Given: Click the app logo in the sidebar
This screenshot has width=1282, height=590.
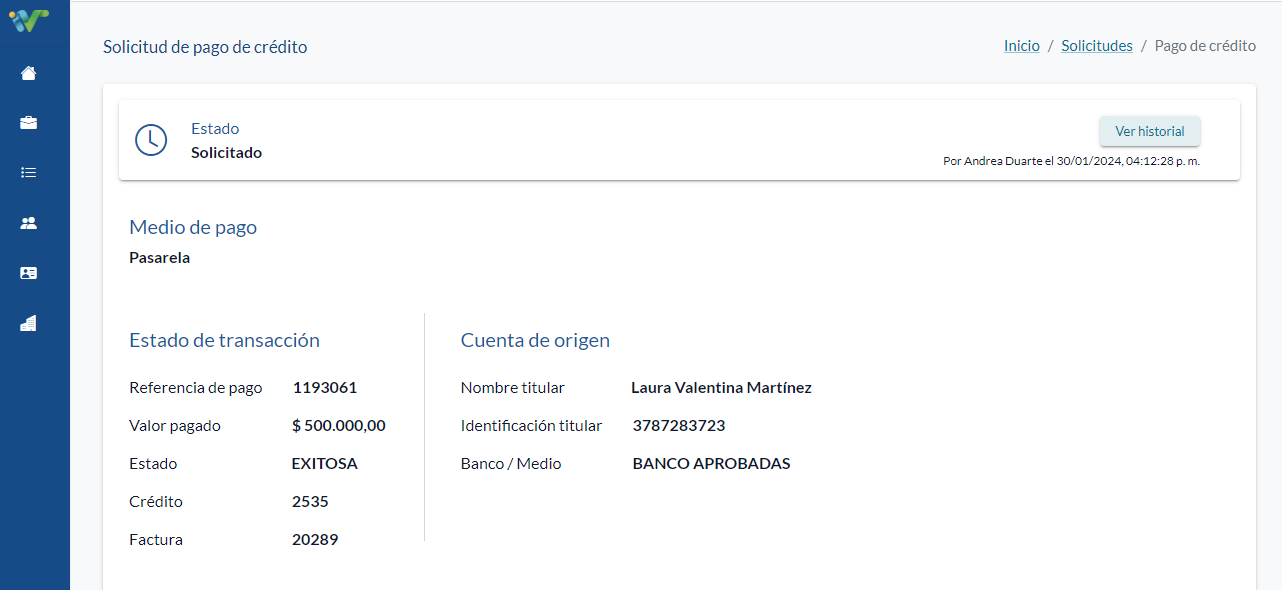Looking at the screenshot, I should (28, 20).
